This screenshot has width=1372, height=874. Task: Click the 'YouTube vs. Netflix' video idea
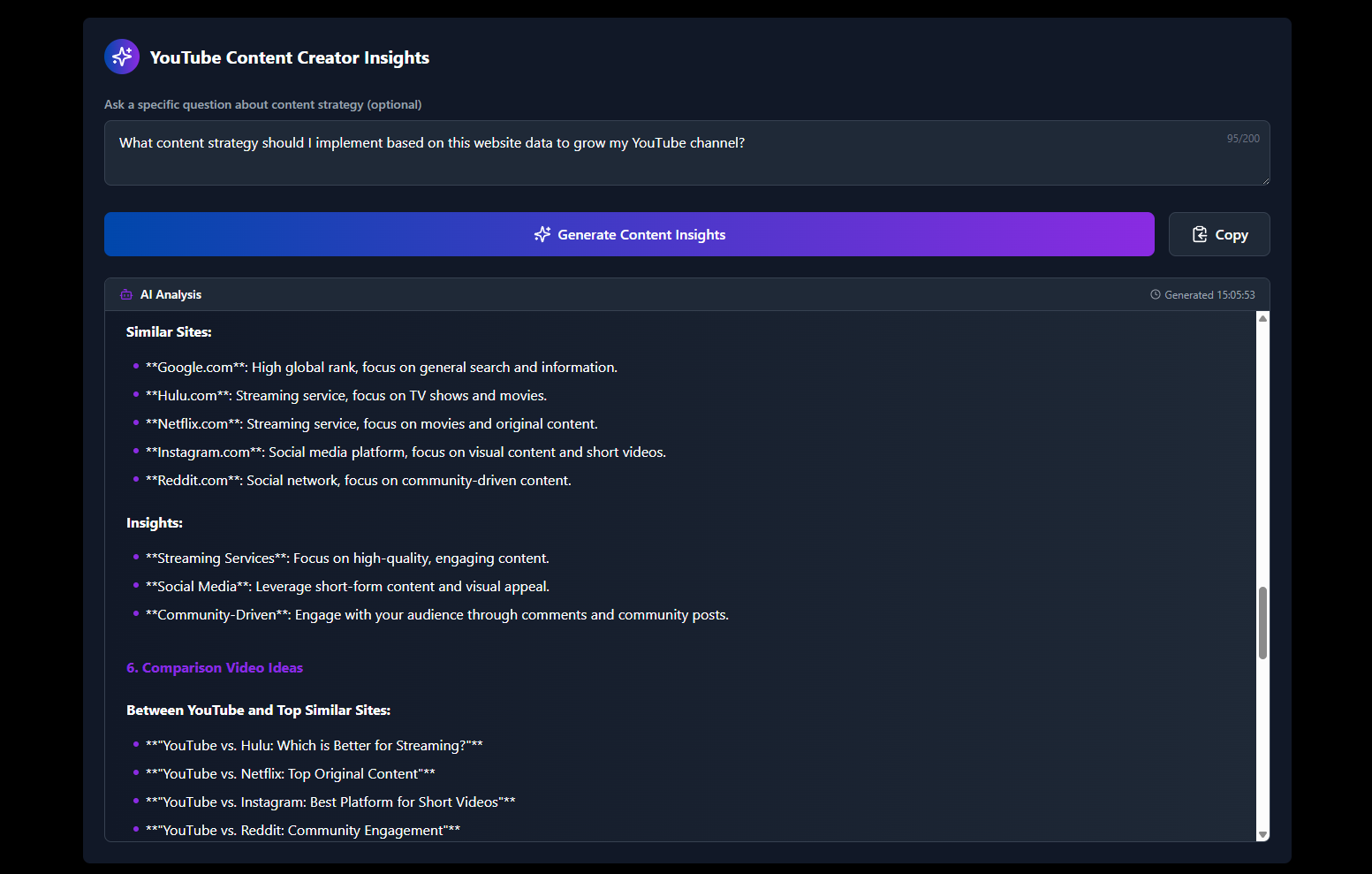coord(291,774)
